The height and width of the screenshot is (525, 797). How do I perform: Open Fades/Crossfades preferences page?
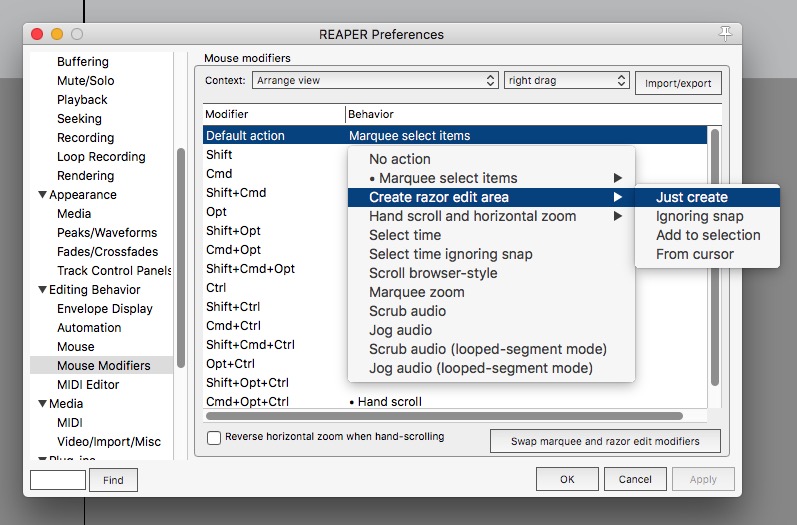[107, 252]
